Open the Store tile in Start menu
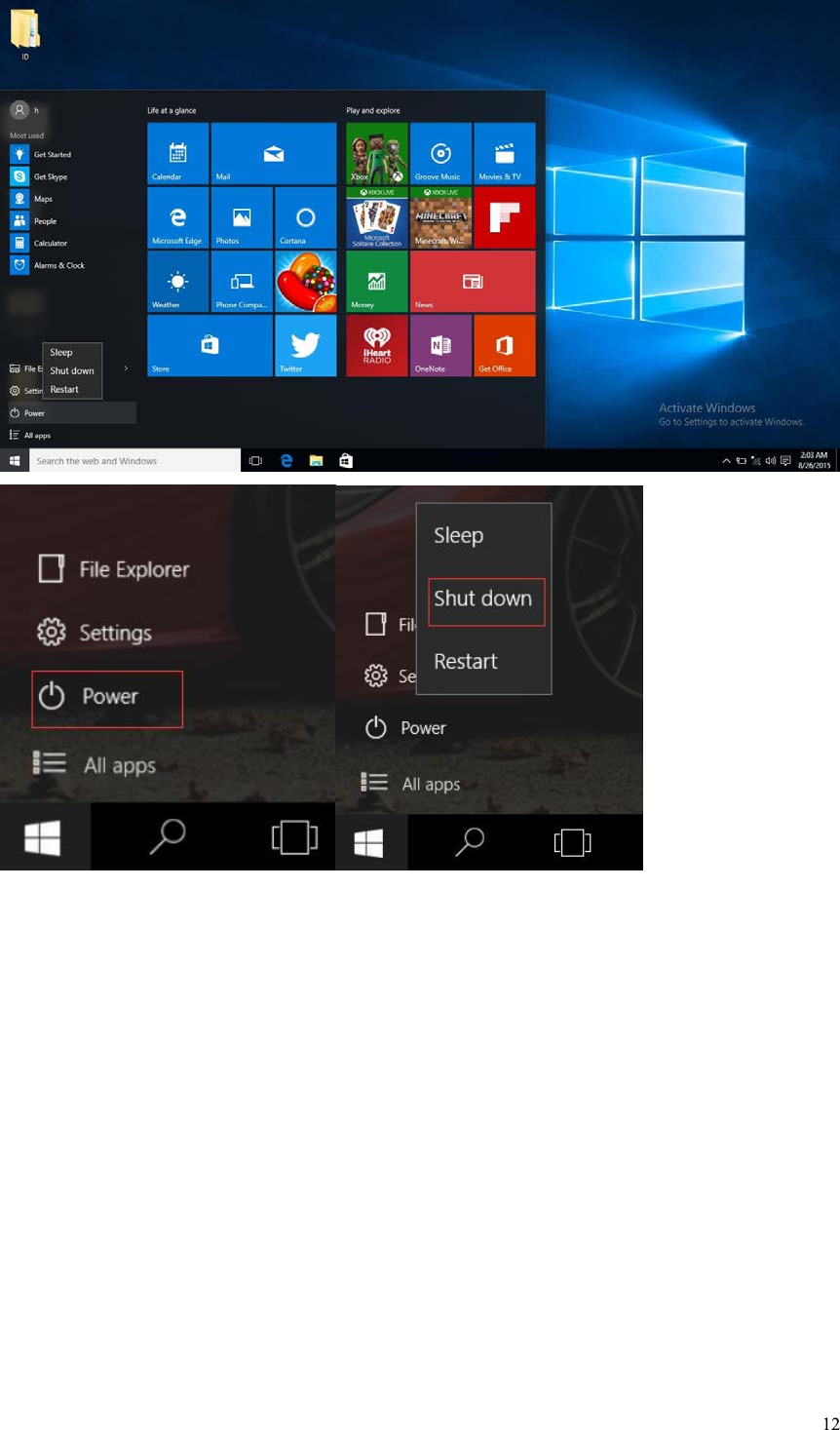840x1430 pixels. point(210,345)
